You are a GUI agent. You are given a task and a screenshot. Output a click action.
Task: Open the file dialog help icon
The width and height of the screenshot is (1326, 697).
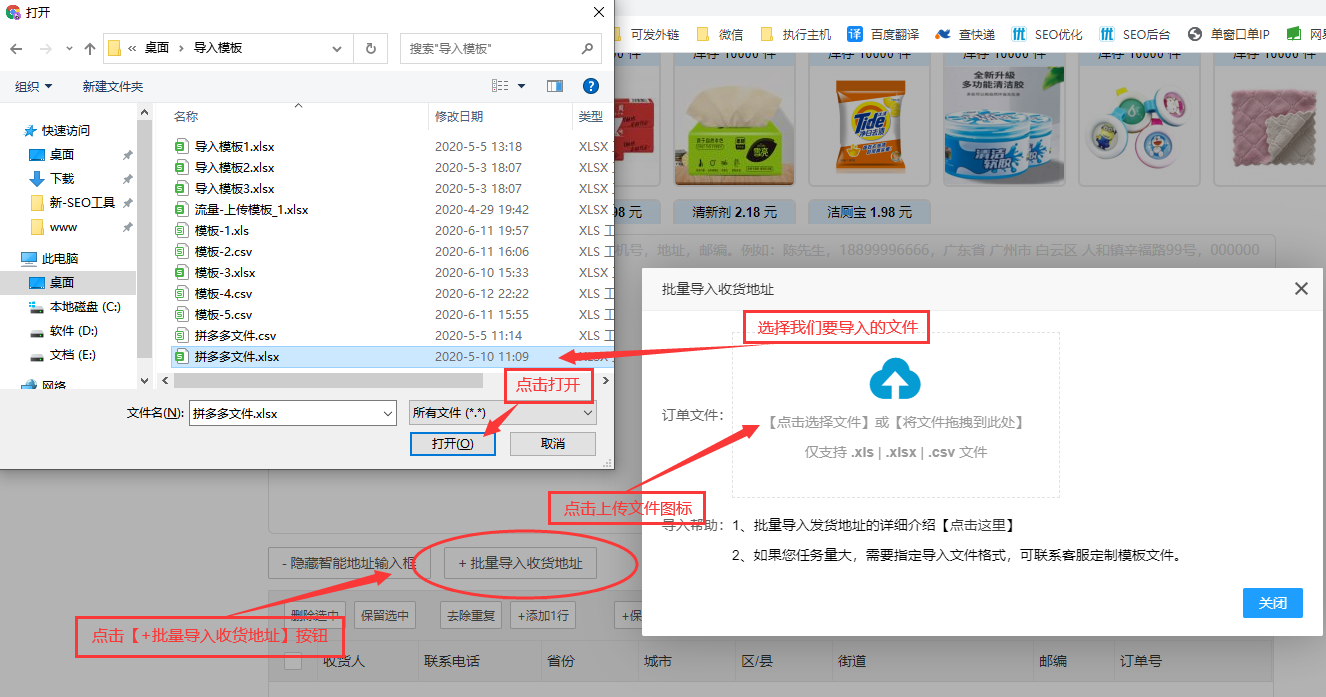click(590, 87)
